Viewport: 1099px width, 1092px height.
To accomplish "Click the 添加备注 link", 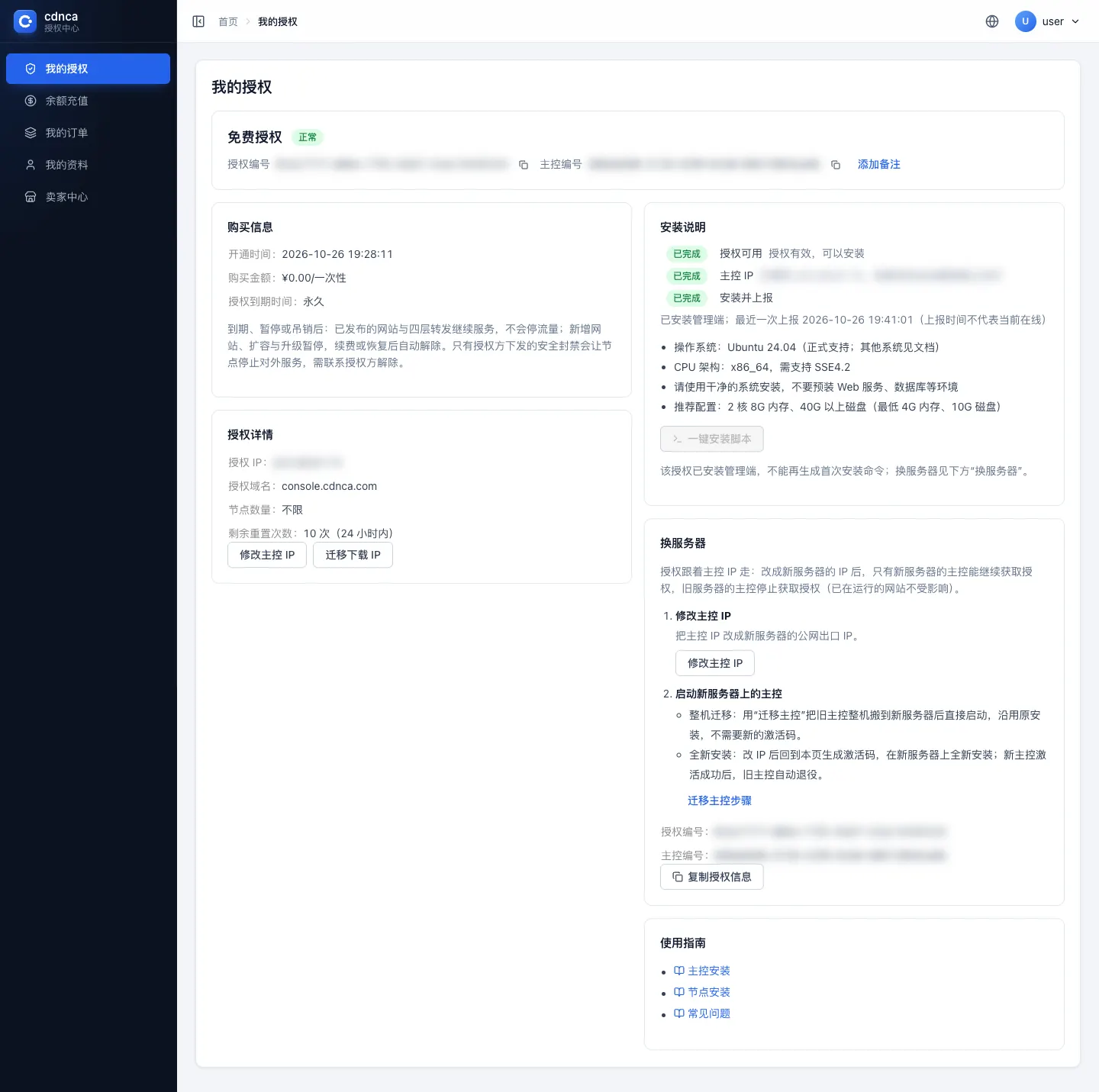I will pyautogui.click(x=879, y=165).
